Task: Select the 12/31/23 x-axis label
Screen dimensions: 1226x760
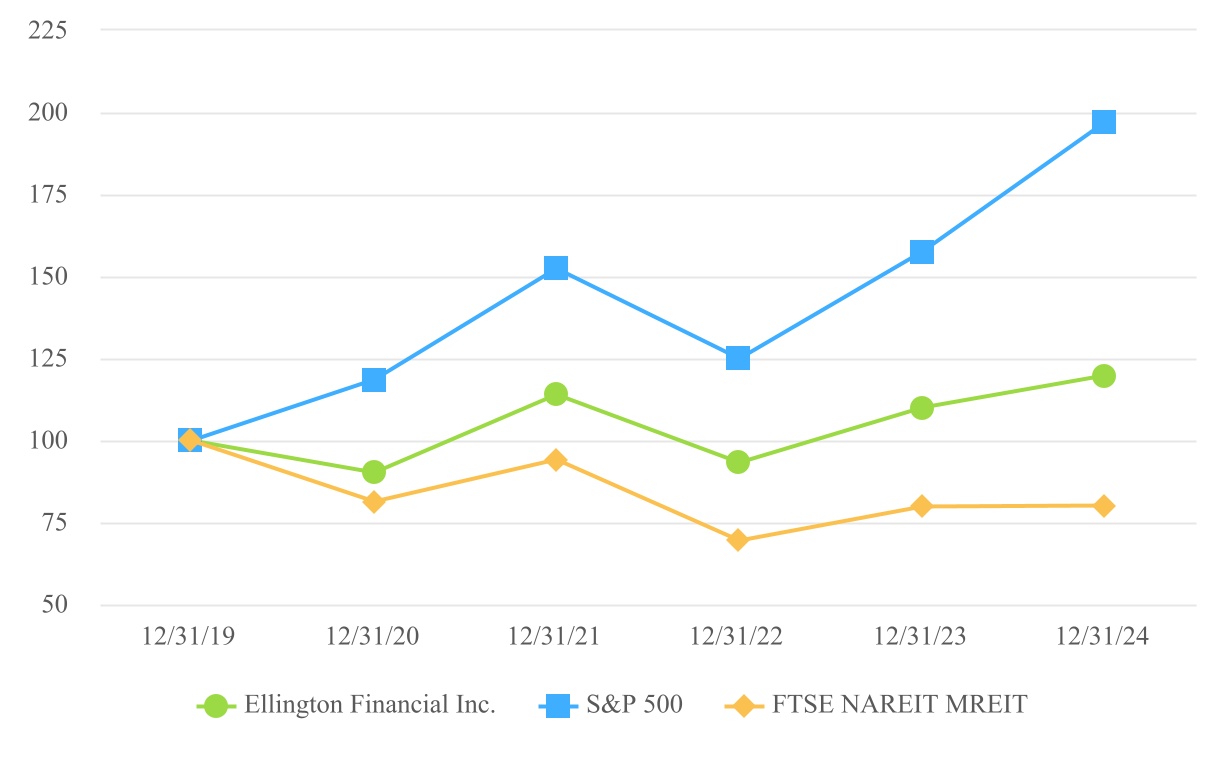Action: point(921,637)
